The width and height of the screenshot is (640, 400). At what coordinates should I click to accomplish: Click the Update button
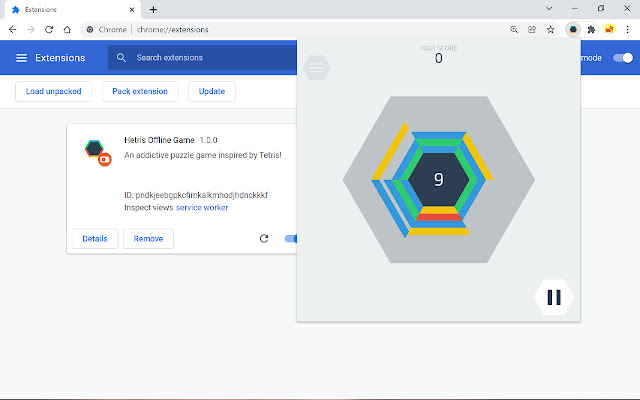click(x=212, y=91)
